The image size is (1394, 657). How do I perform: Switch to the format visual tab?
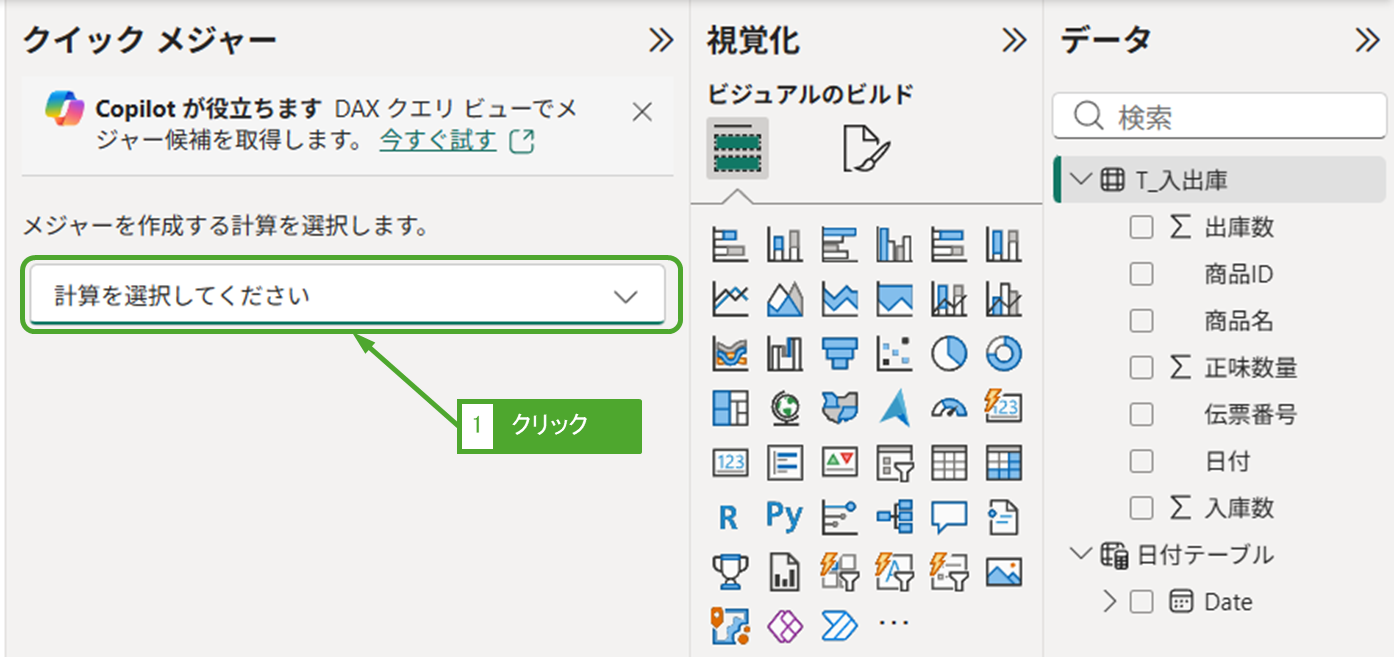click(x=864, y=148)
